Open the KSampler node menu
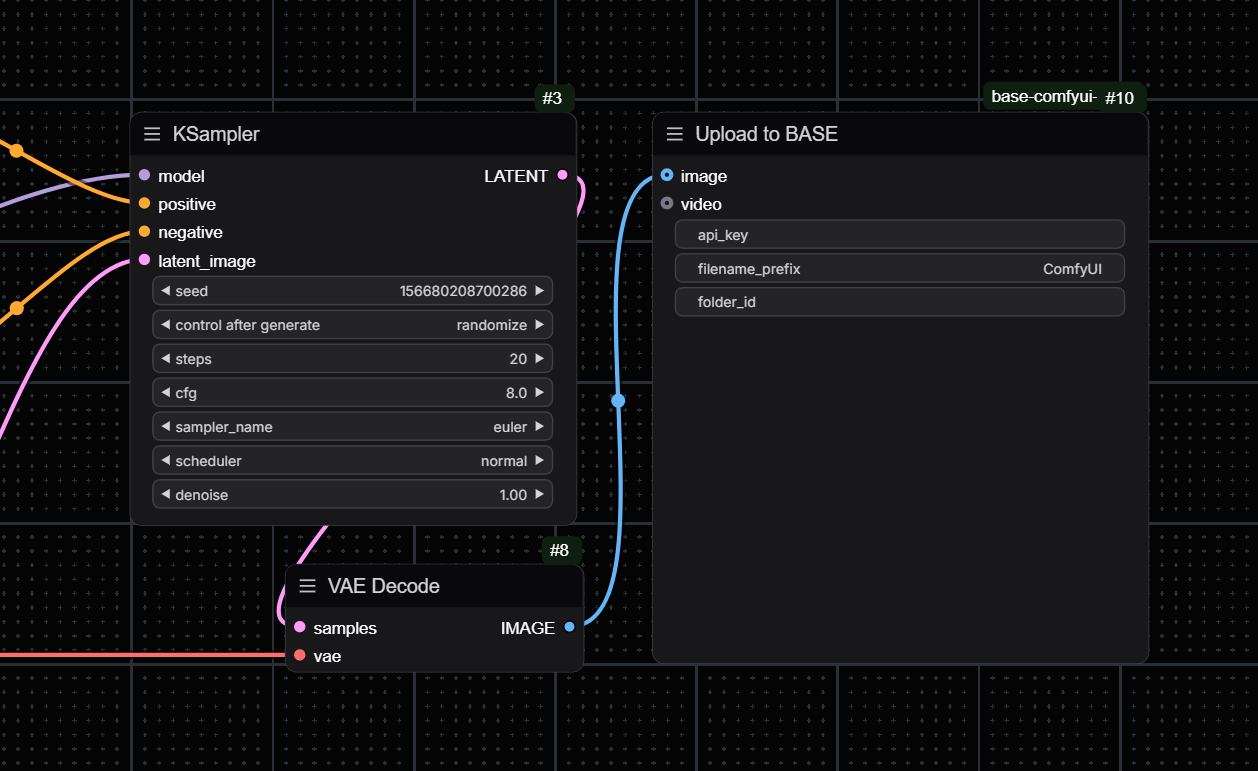Viewport: 1258px width, 771px height. 151,133
